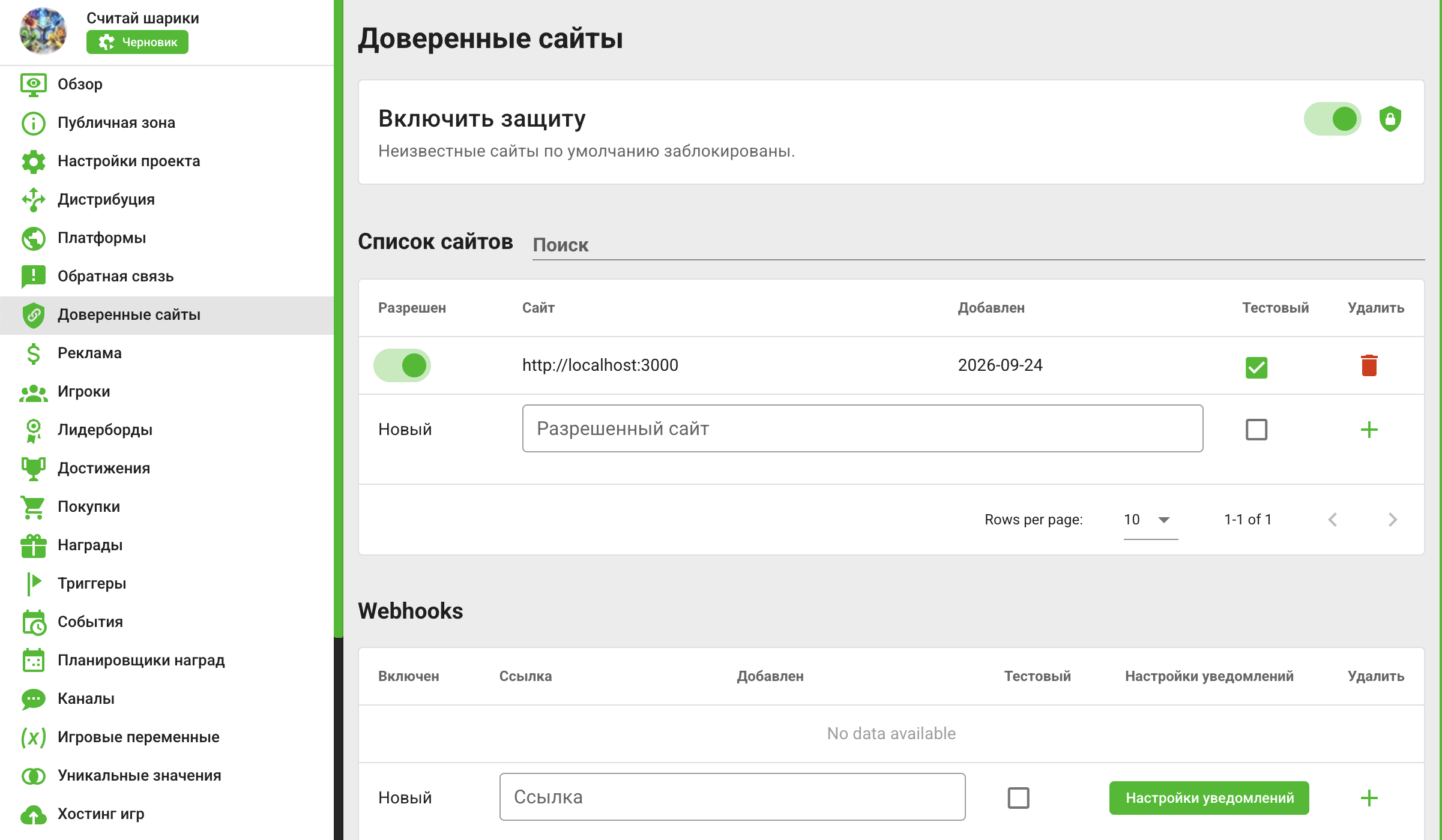This screenshot has width=1442, height=840.
Task: Open Хостинг игр menu item
Action: [167, 814]
